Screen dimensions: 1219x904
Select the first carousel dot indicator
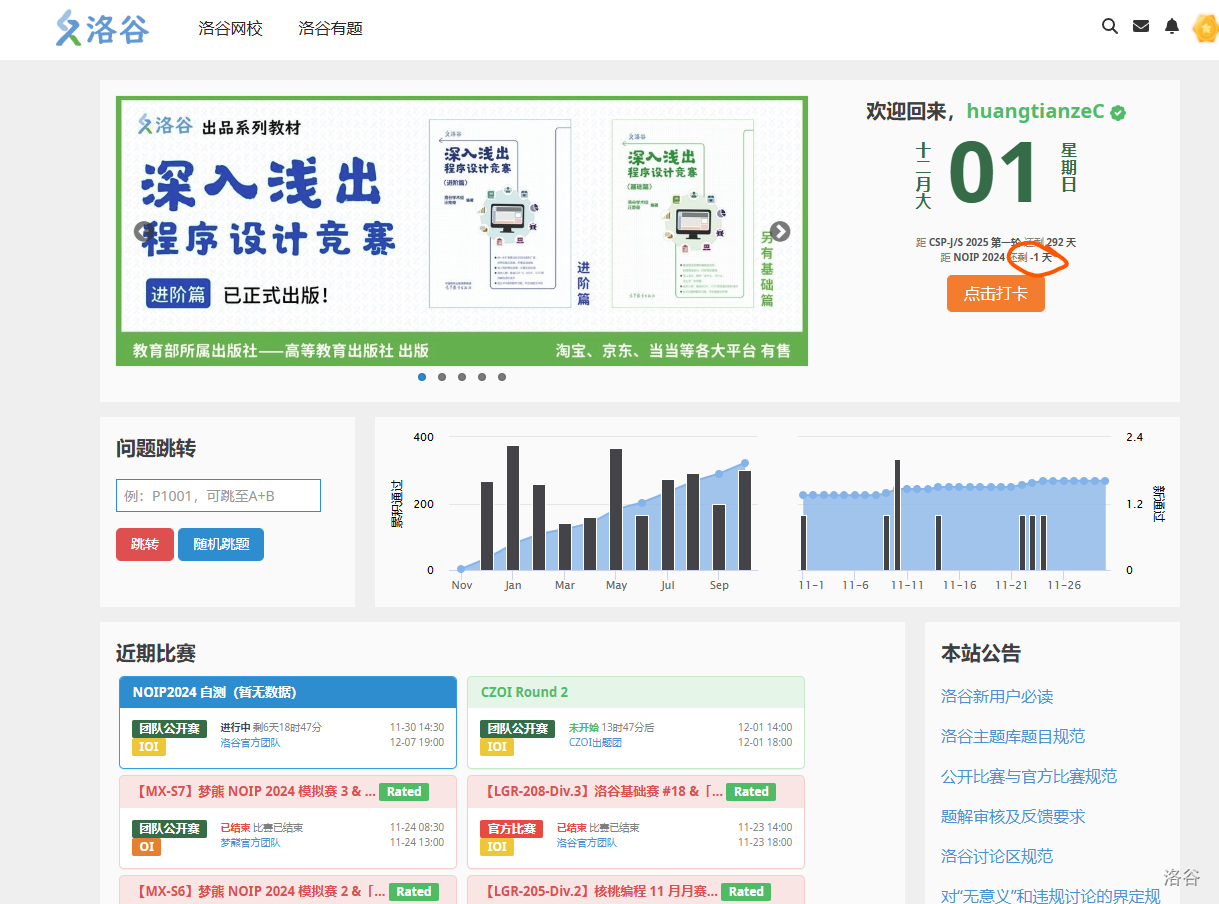click(x=422, y=377)
